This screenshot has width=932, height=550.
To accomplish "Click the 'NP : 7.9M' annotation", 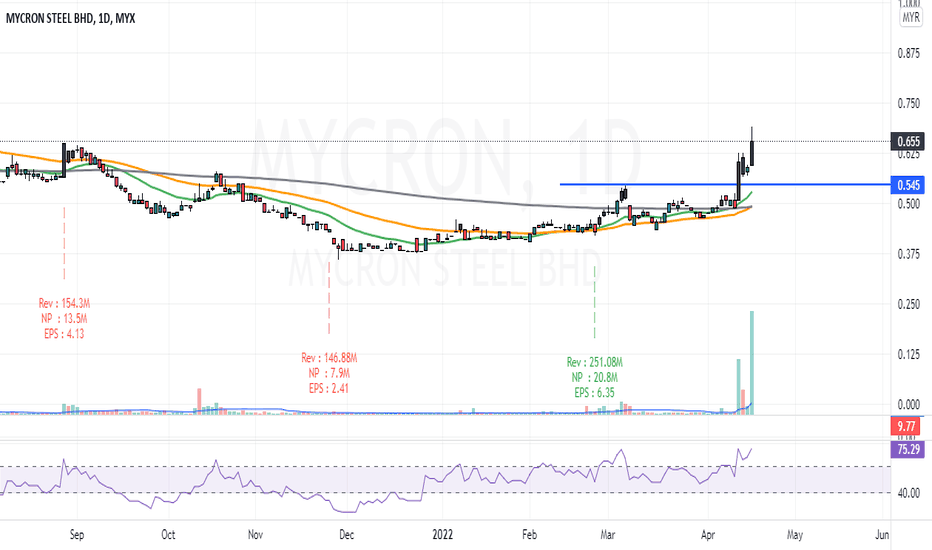I will [x=329, y=373].
